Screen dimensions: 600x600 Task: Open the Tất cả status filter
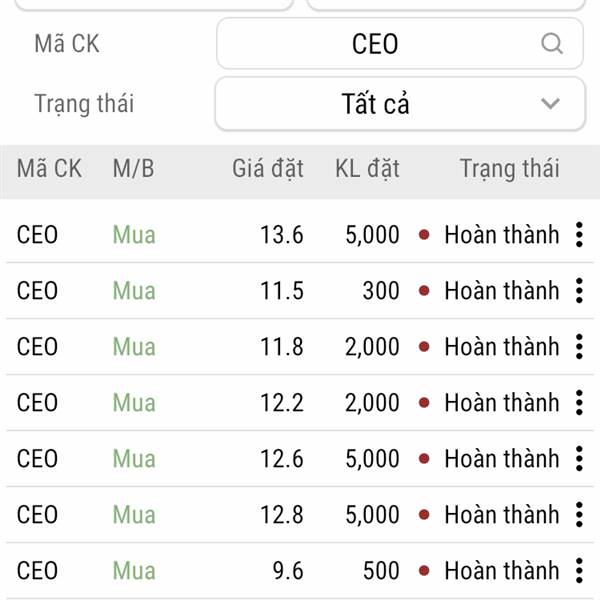coord(400,104)
